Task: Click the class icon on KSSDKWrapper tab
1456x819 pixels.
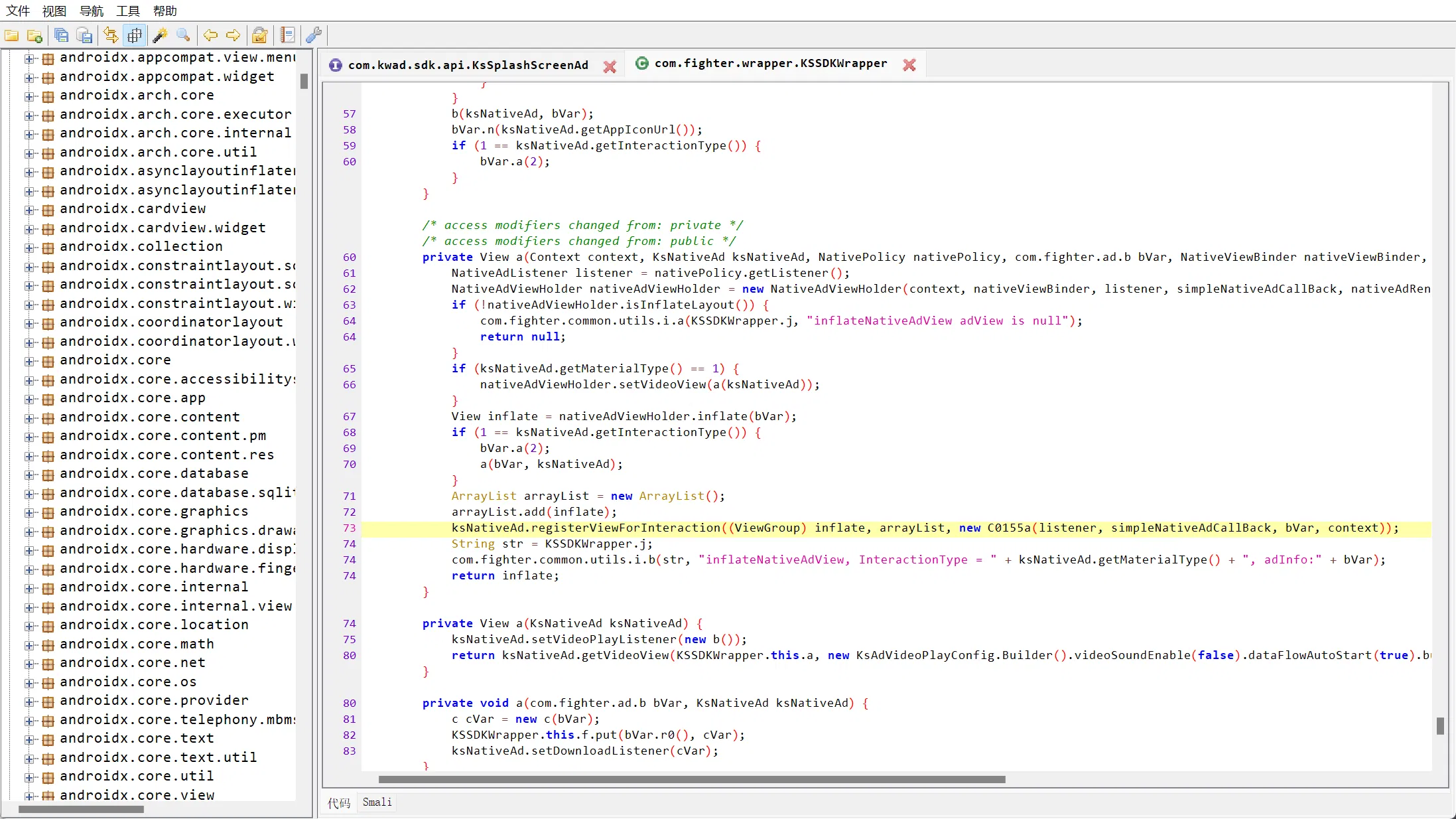Action: coord(641,63)
